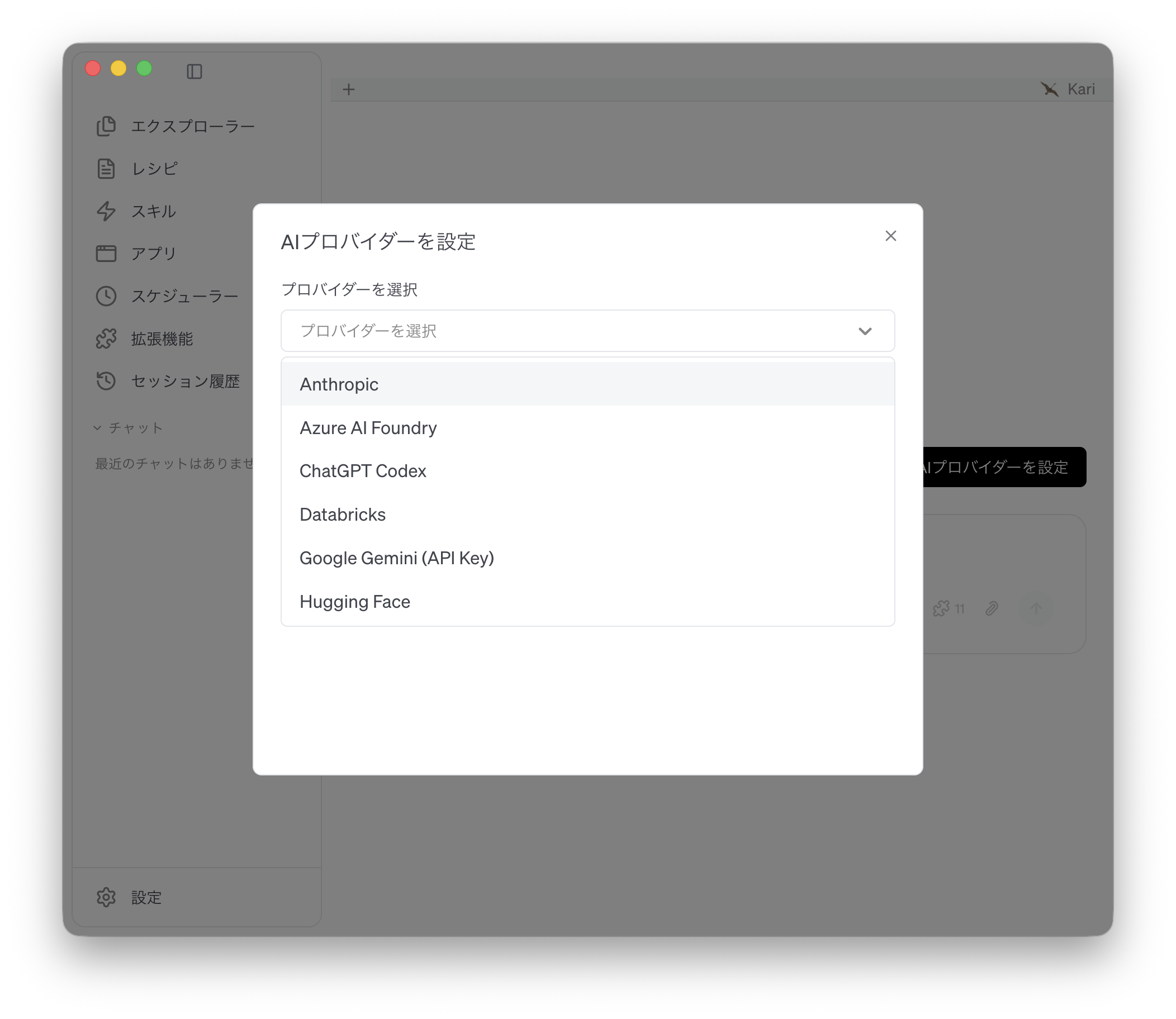Click the 最近のチャットはありません text
Viewport: 1176px width, 1019px height.
(173, 464)
